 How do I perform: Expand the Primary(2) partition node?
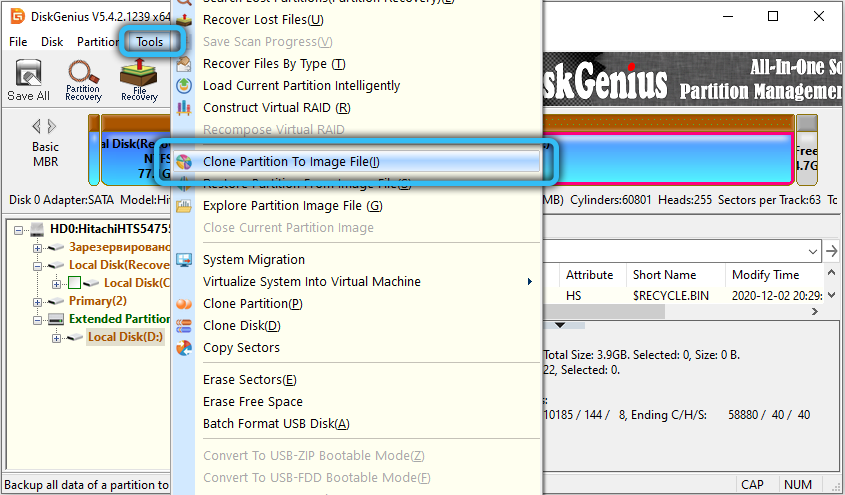38,301
